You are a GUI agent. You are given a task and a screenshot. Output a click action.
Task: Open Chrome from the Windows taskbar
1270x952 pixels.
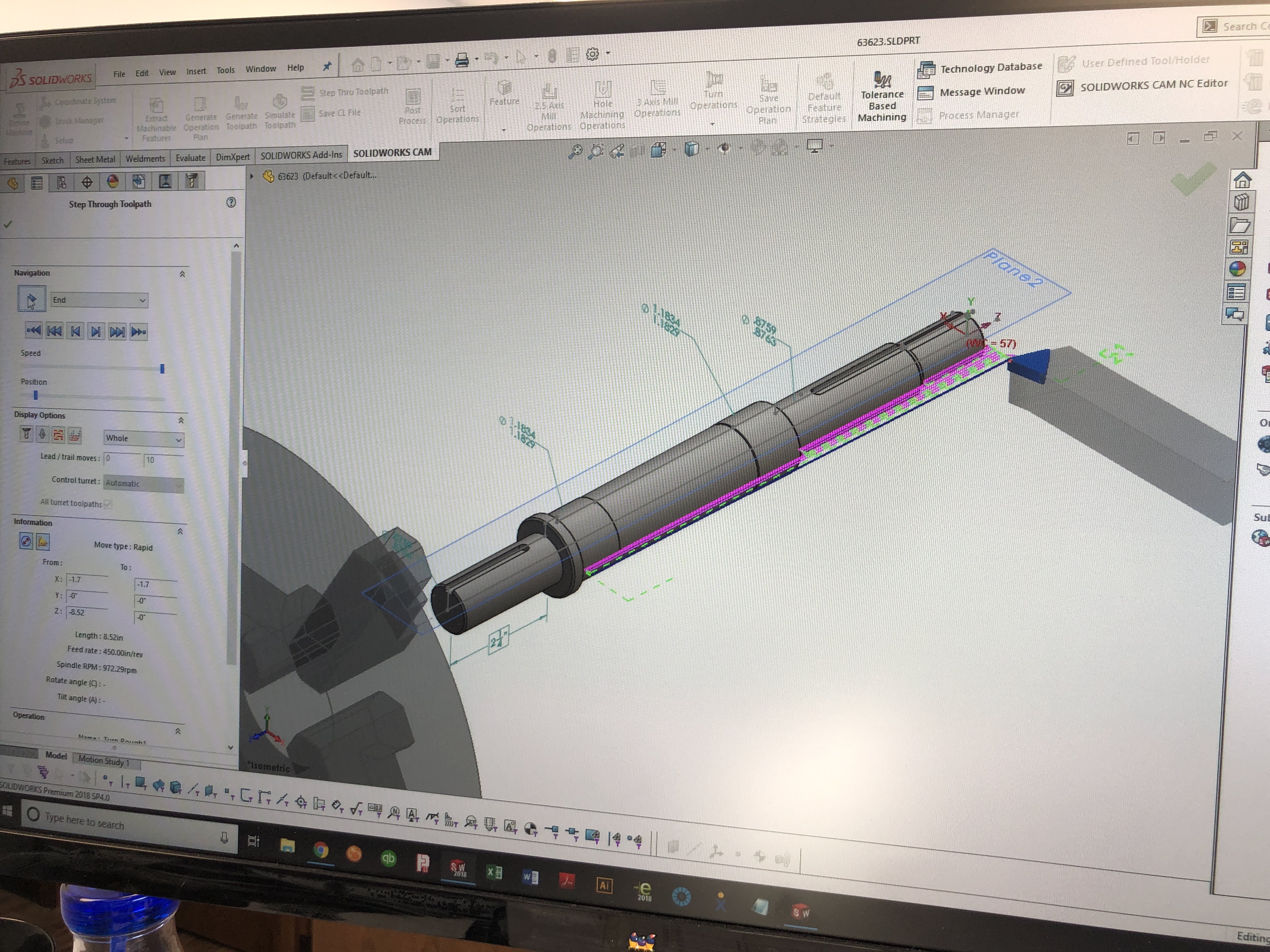click(x=320, y=850)
